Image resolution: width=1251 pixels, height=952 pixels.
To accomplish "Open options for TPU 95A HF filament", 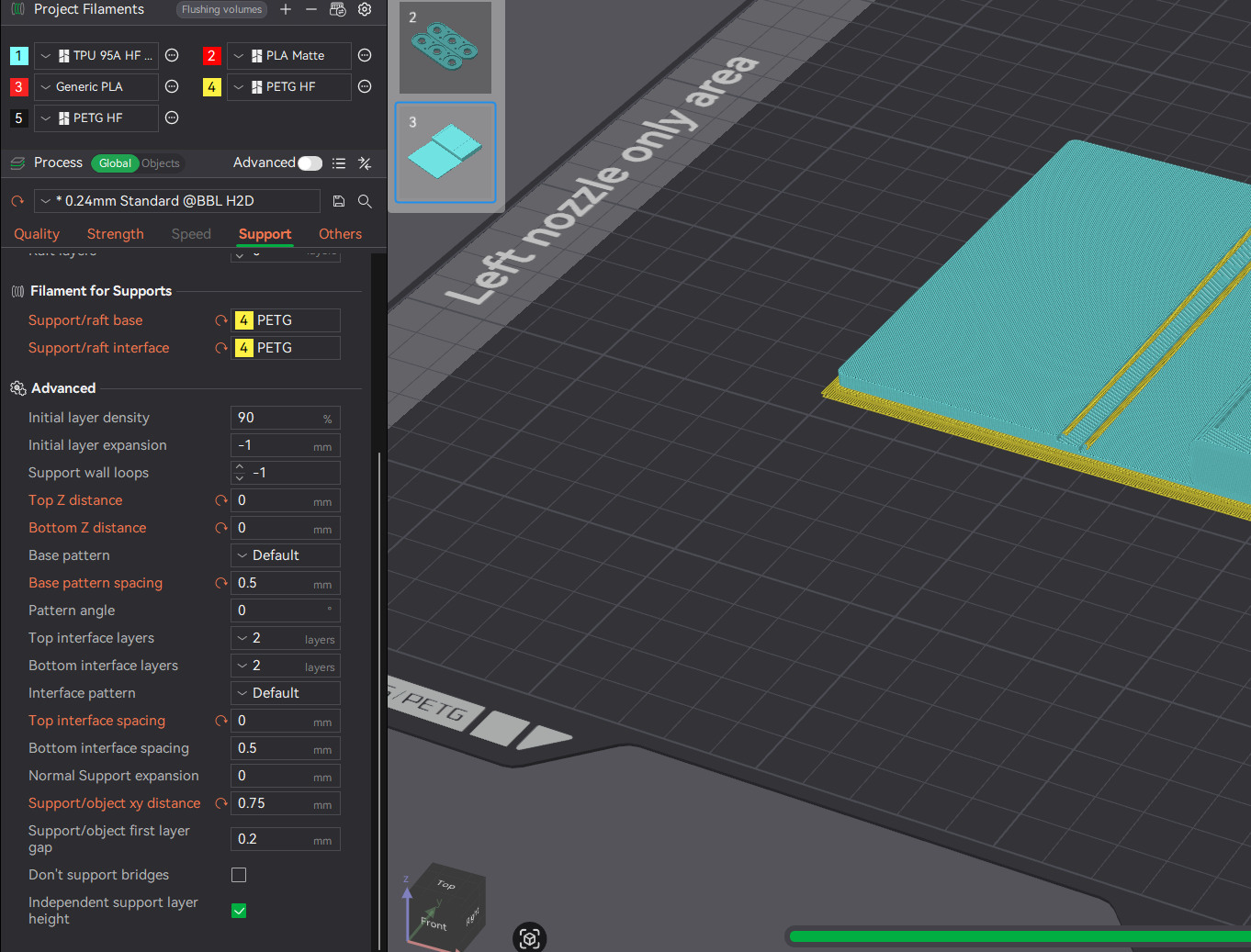I will point(172,55).
